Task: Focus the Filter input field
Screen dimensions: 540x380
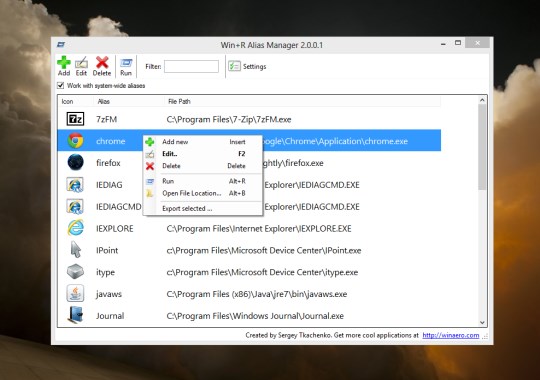Action: tap(191, 66)
